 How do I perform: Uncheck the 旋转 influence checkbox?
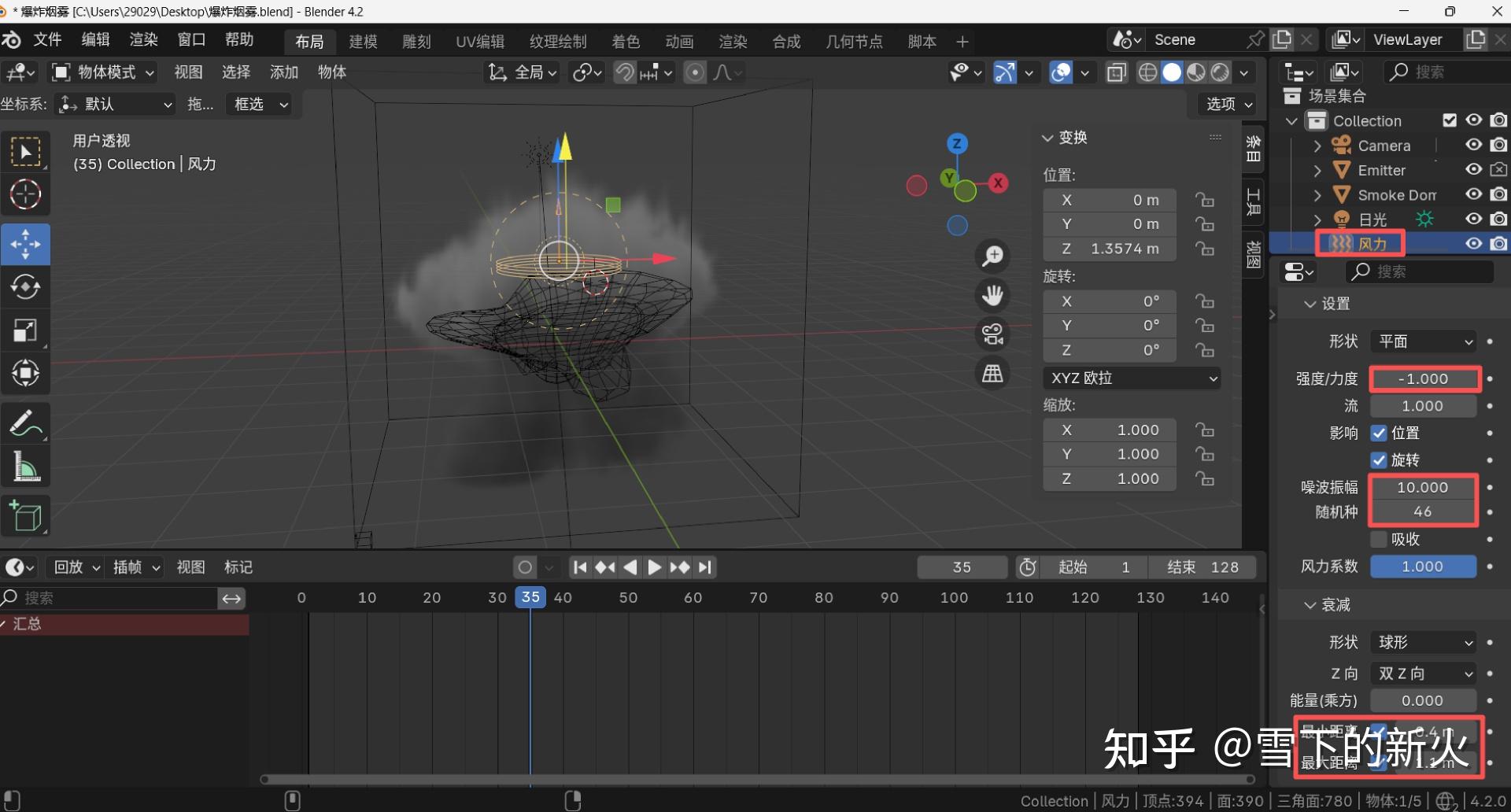[1379, 460]
